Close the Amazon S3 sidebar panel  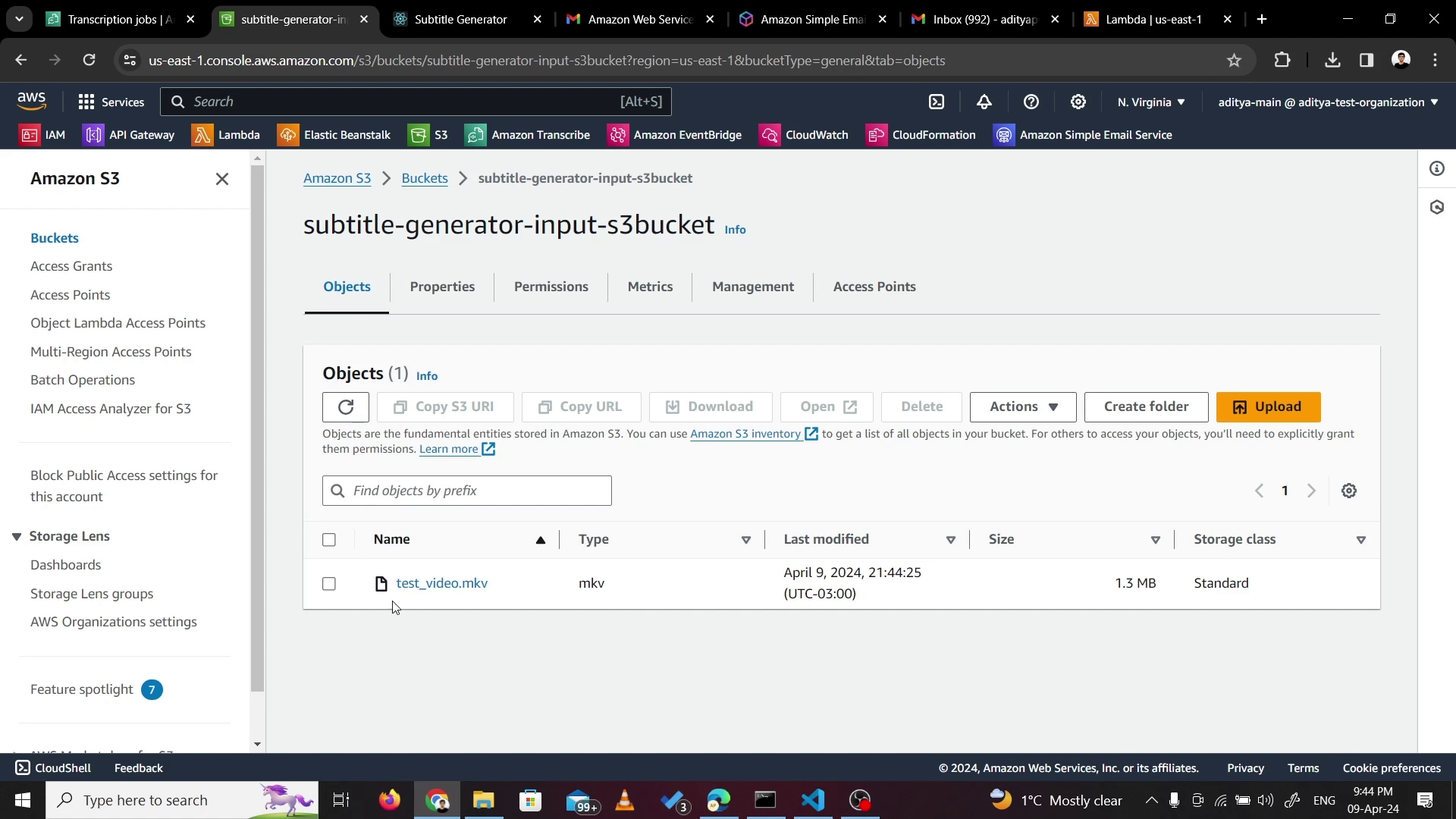pyautogui.click(x=221, y=179)
